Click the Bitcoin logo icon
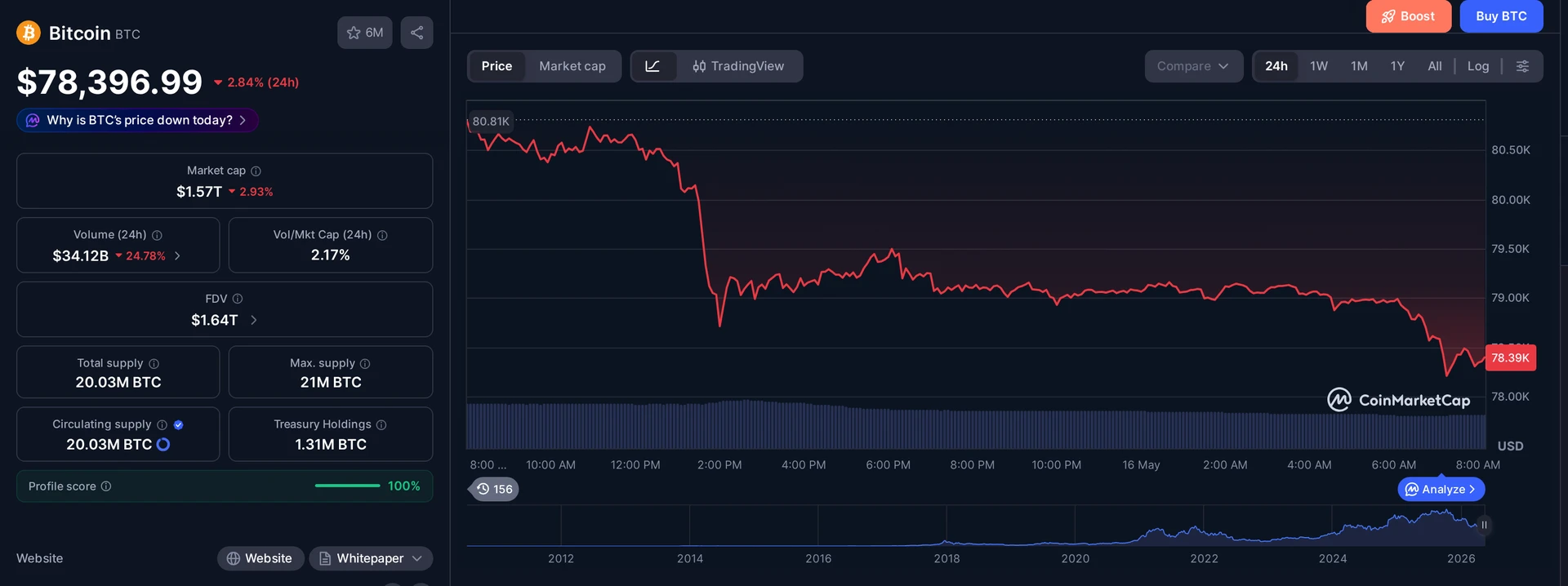This screenshot has height=586, width=1568. (x=29, y=33)
